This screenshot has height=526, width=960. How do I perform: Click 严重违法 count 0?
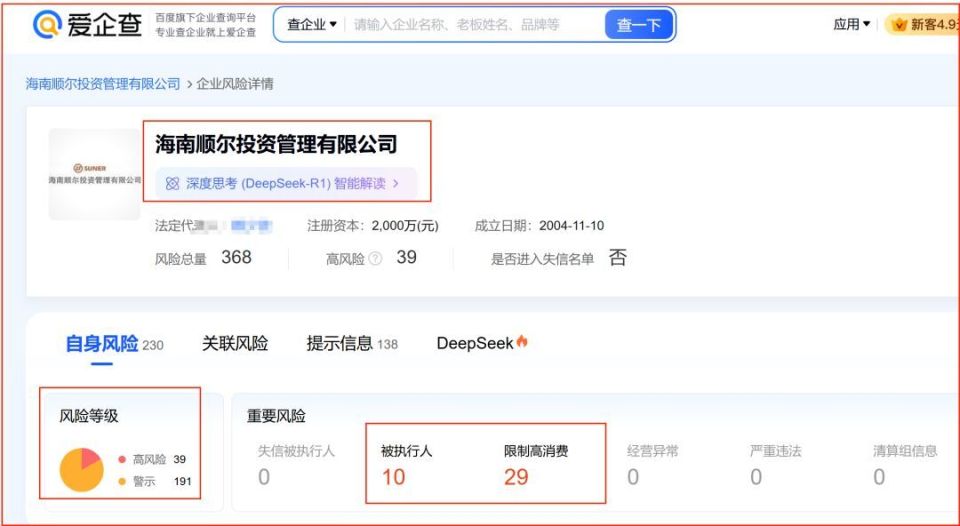[x=756, y=476]
